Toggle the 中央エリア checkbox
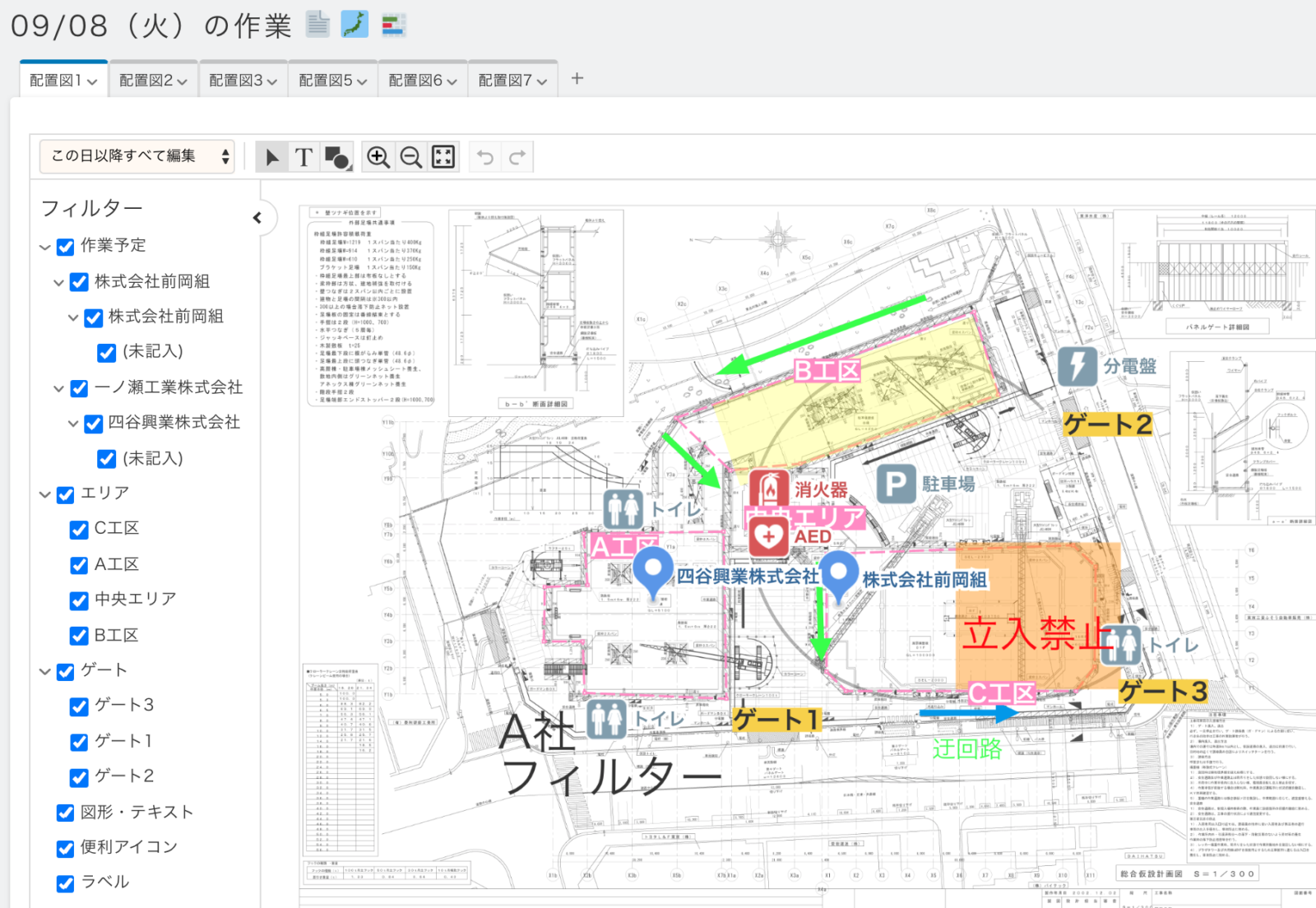 click(79, 600)
